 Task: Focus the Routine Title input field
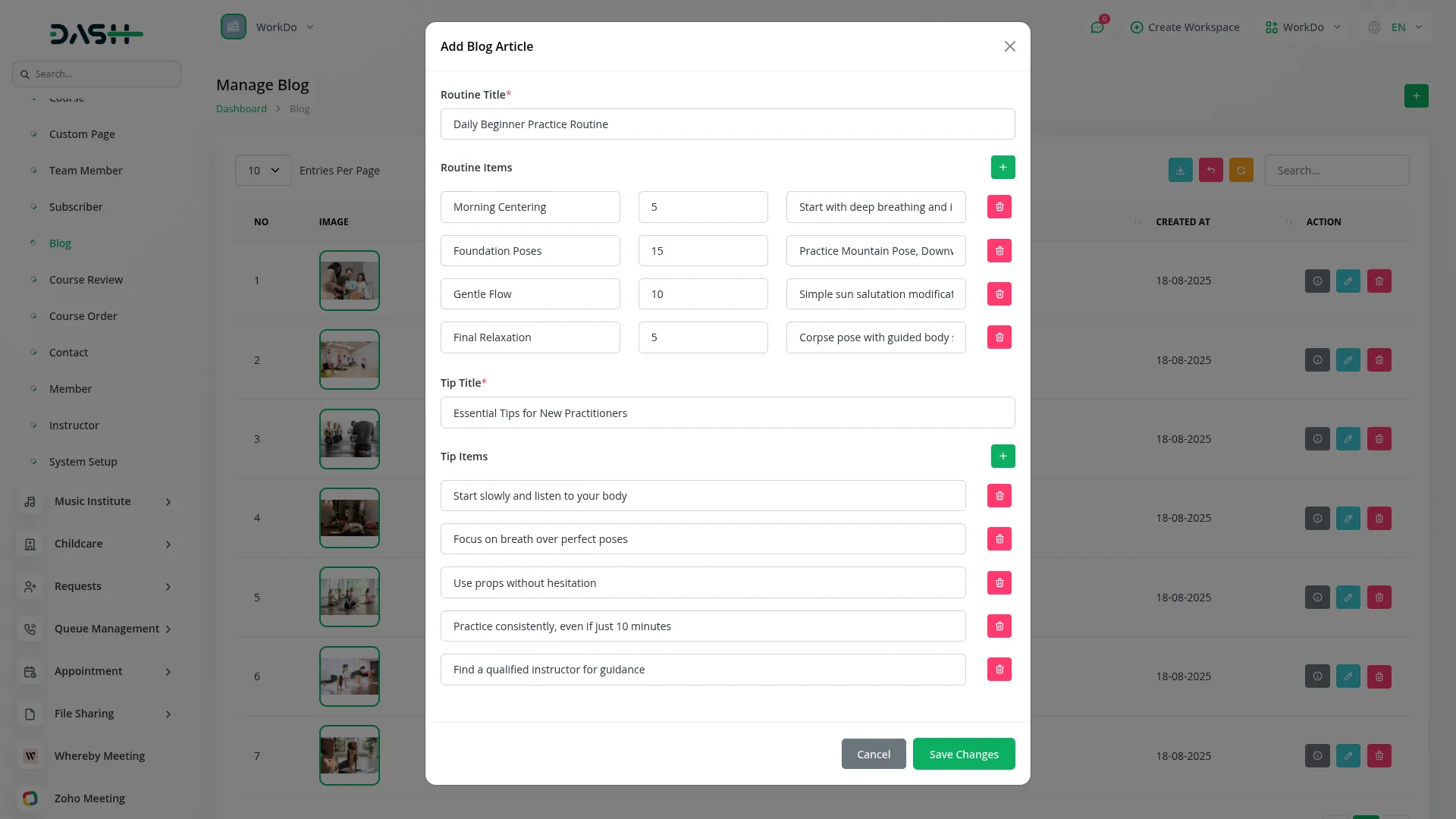point(726,124)
